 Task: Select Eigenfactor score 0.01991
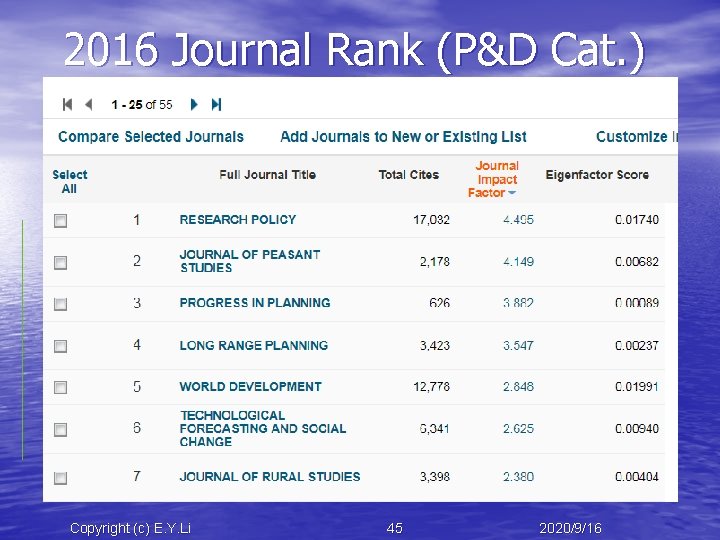click(637, 387)
